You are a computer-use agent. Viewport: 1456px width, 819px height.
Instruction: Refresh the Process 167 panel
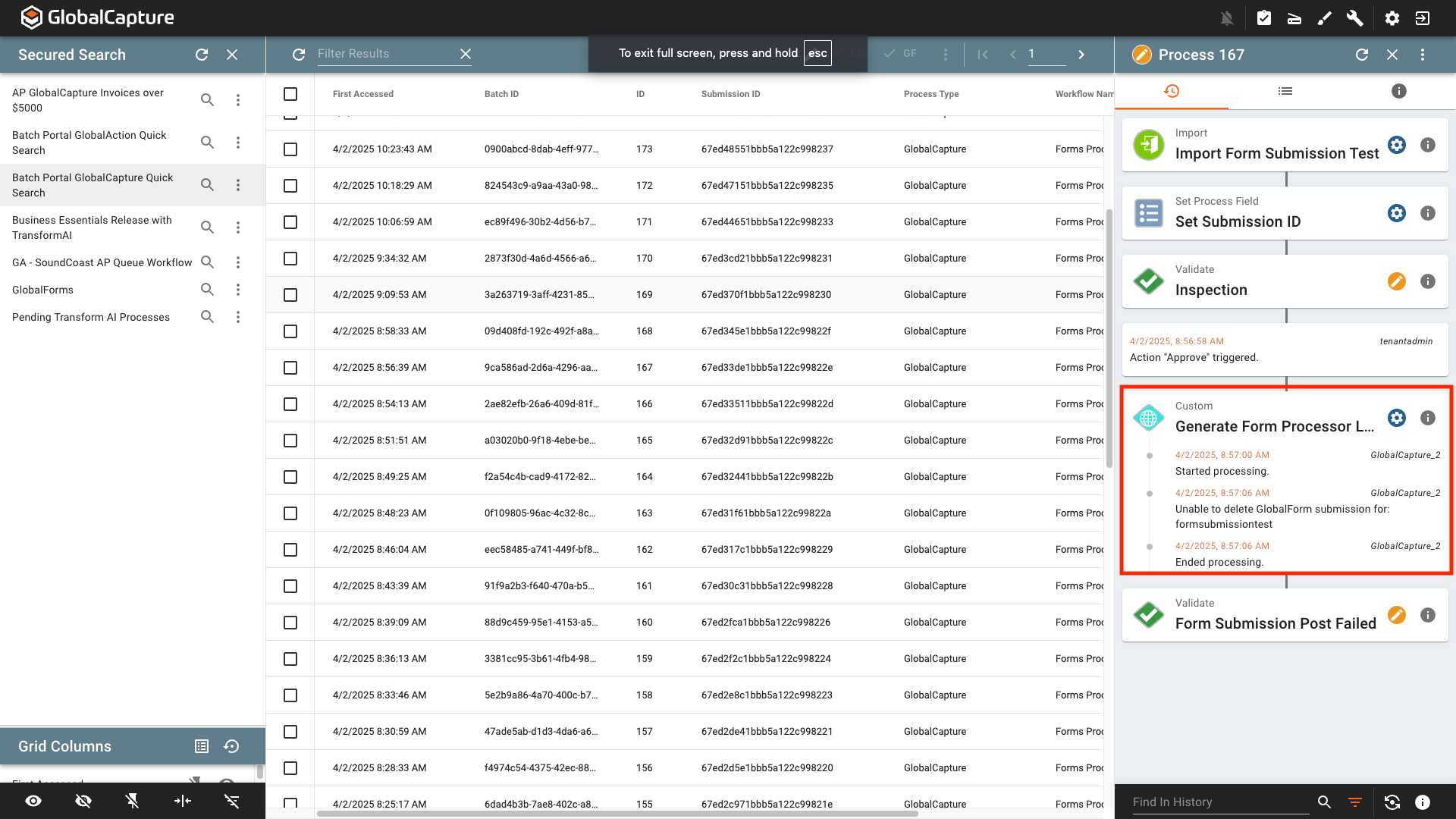(x=1363, y=55)
